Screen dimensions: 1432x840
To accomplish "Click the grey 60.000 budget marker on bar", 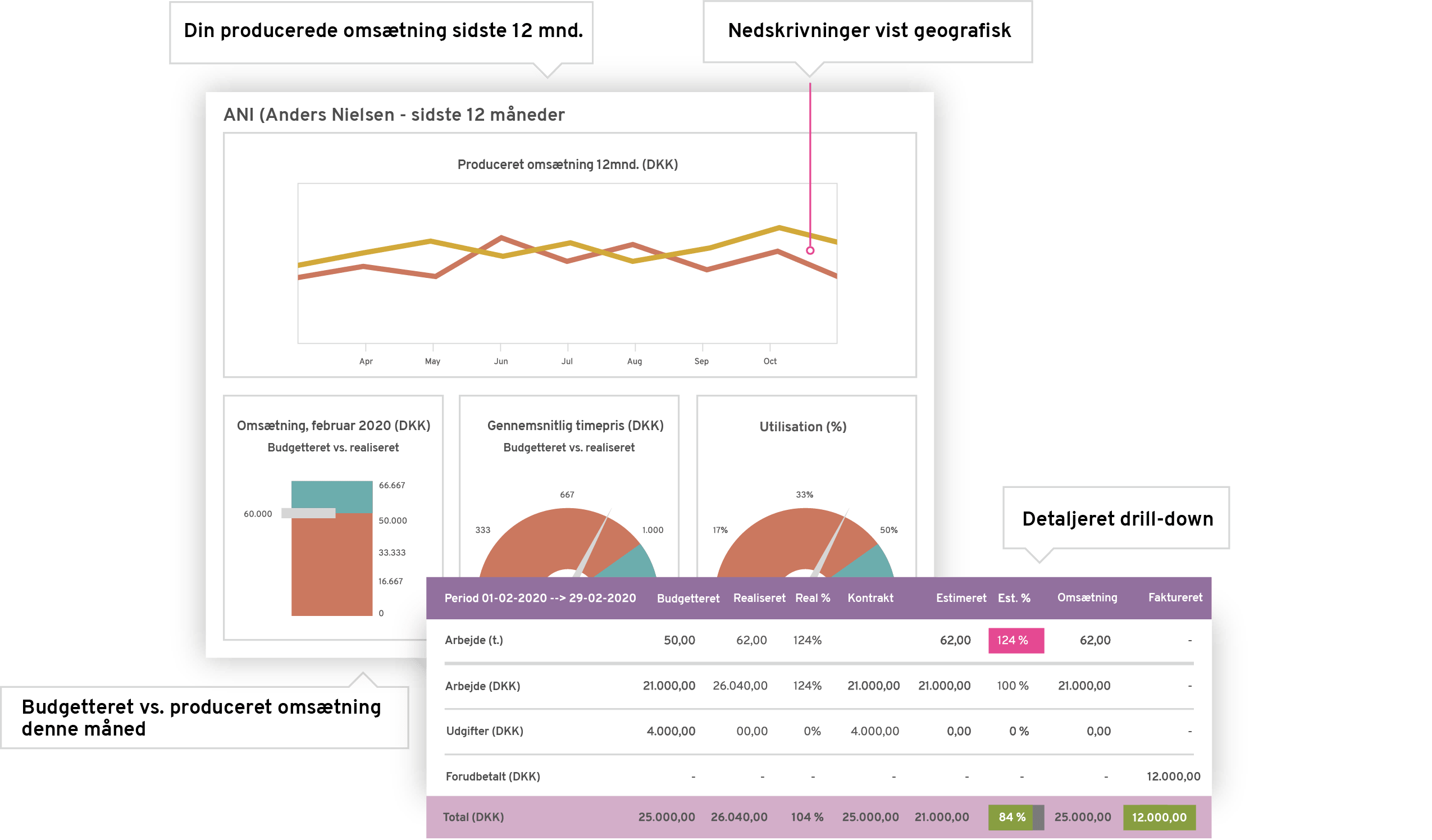I will point(308,514).
